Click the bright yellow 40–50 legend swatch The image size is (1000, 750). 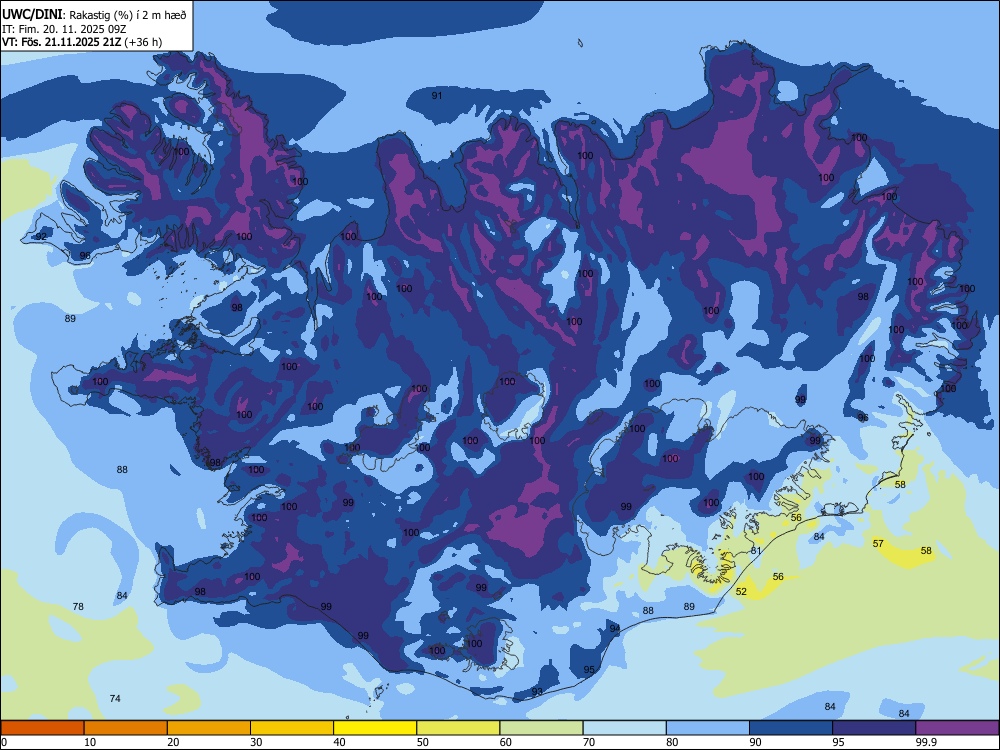tap(375, 728)
